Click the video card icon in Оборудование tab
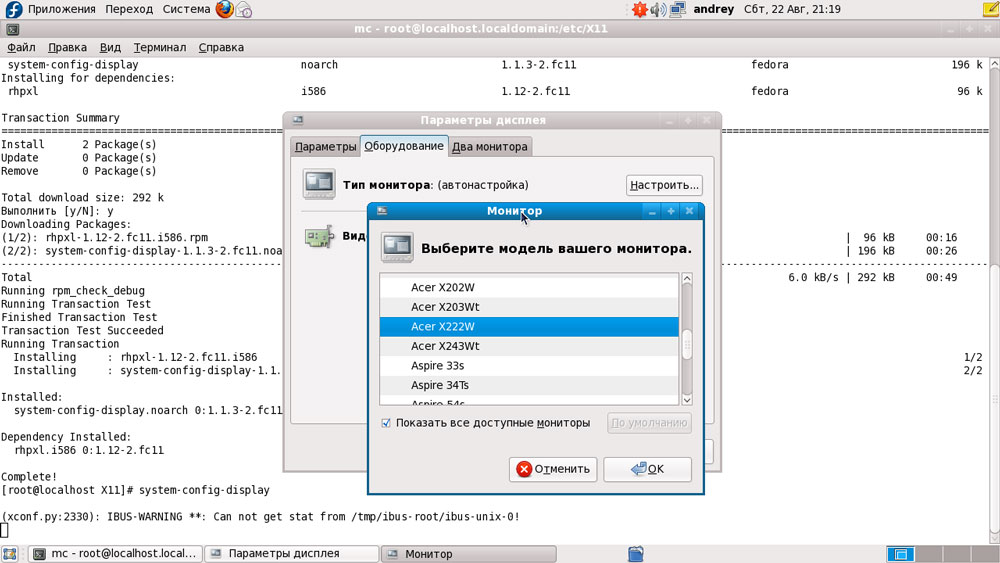 (x=319, y=238)
